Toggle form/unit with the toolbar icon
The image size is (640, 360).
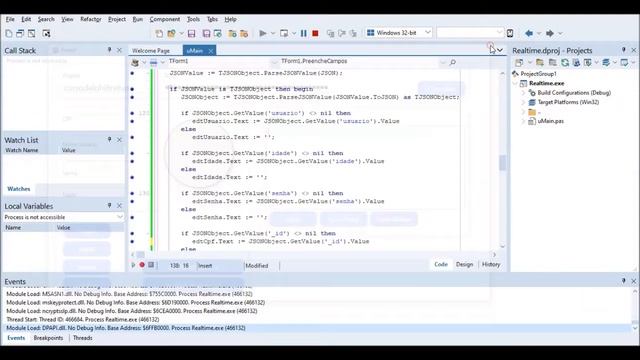(46, 33)
